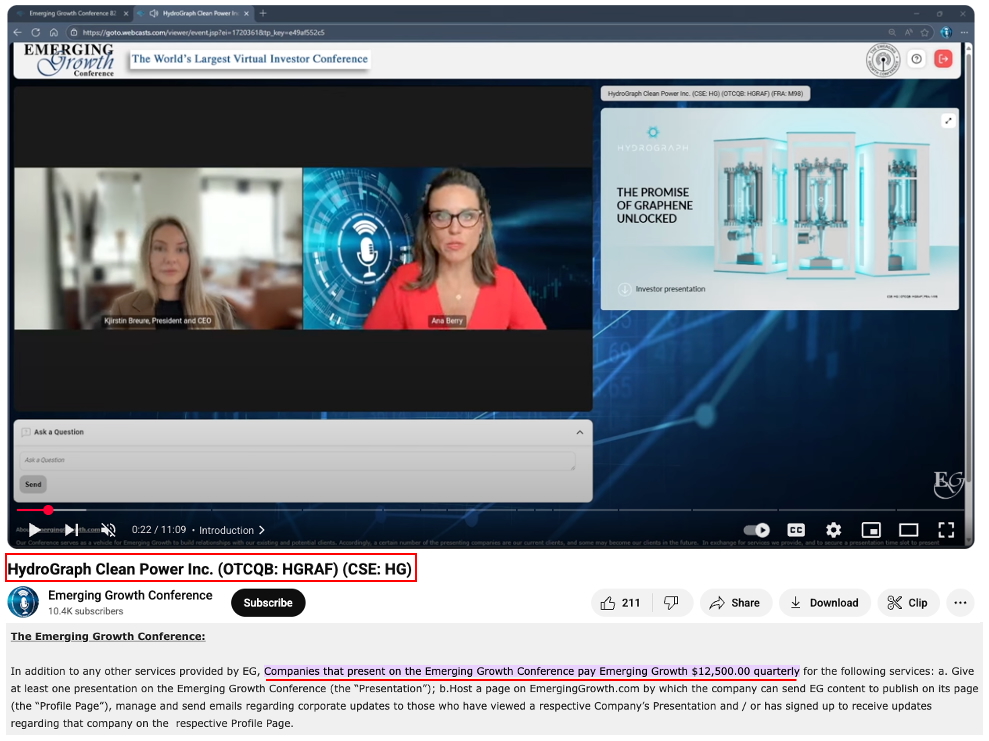Open the browser profile avatar icon
Screen dimensions: 989x741
(945, 32)
